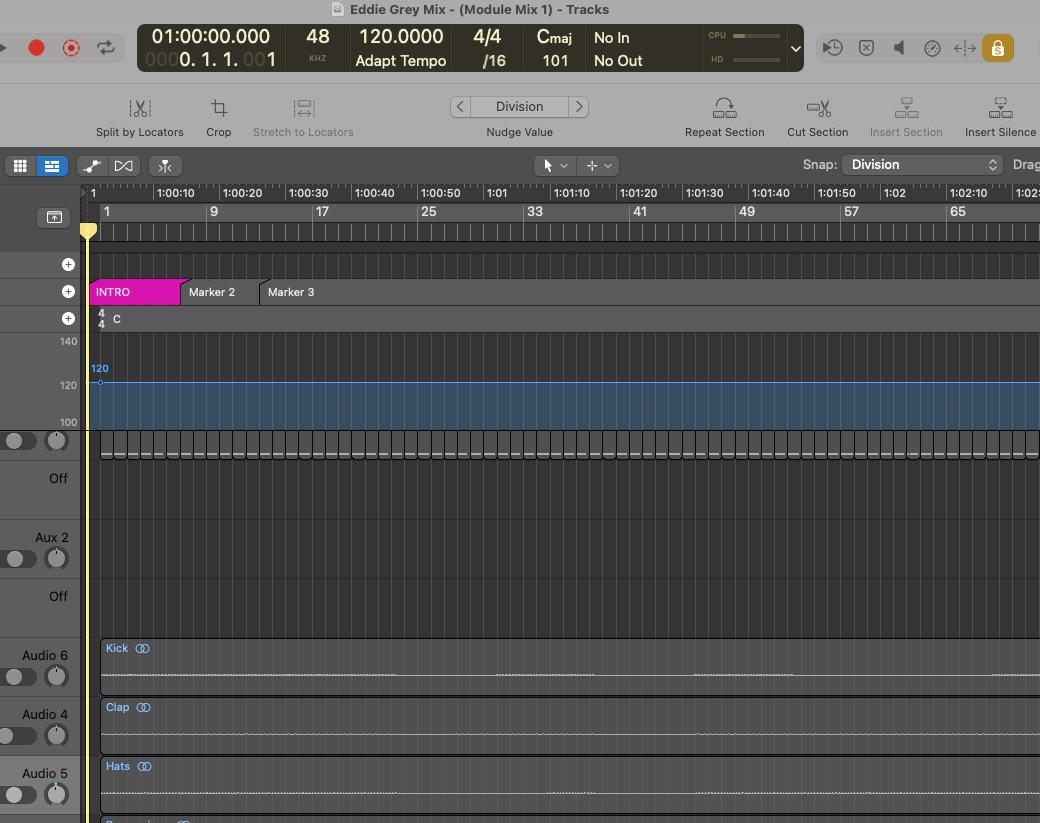Toggle the speaker mute icon
The height and width of the screenshot is (823, 1040).
pyautogui.click(x=899, y=48)
